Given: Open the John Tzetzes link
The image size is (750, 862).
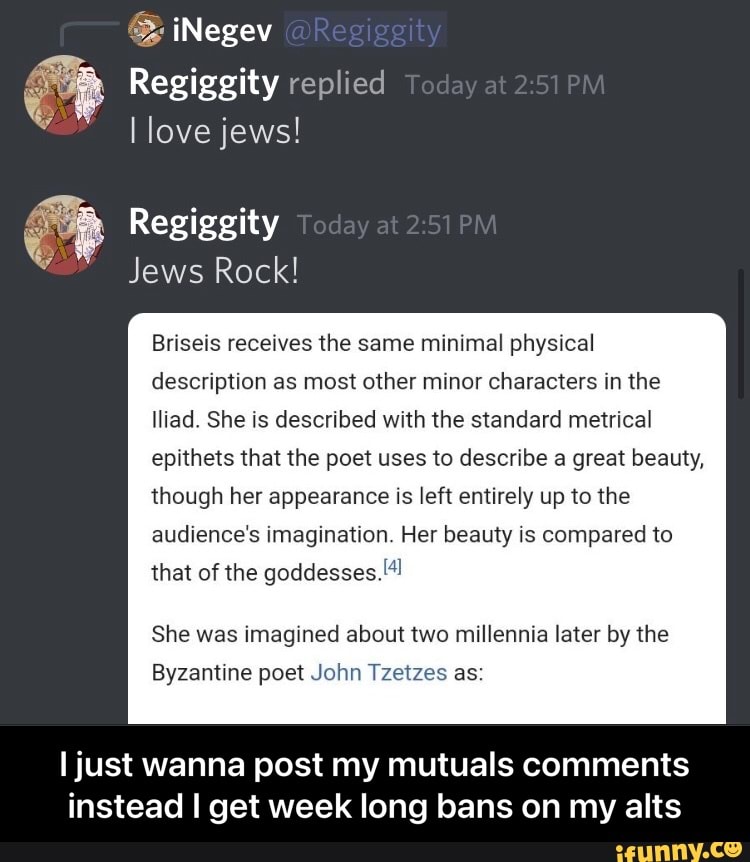Looking at the screenshot, I should (378, 672).
